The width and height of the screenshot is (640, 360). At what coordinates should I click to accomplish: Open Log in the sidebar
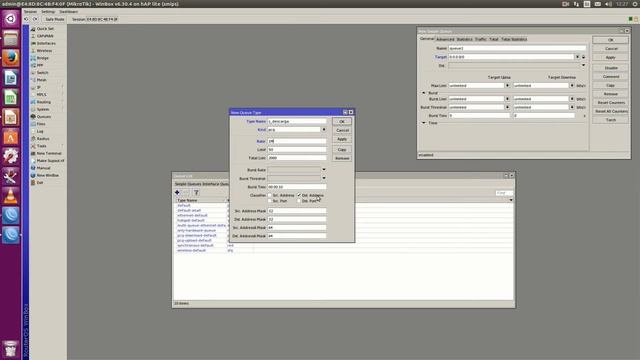tap(40, 131)
